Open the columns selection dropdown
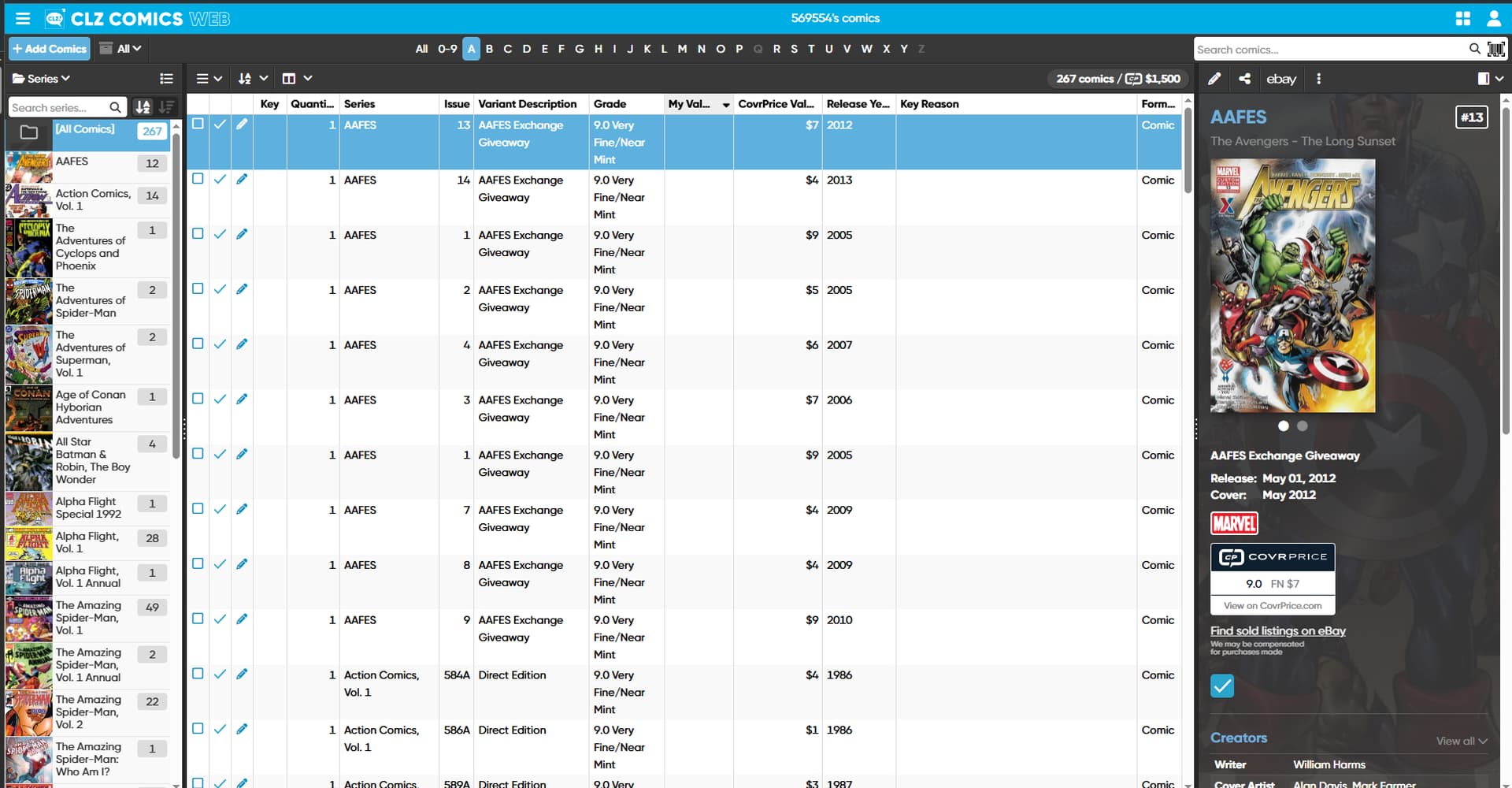The width and height of the screenshot is (1512, 788). [x=298, y=78]
